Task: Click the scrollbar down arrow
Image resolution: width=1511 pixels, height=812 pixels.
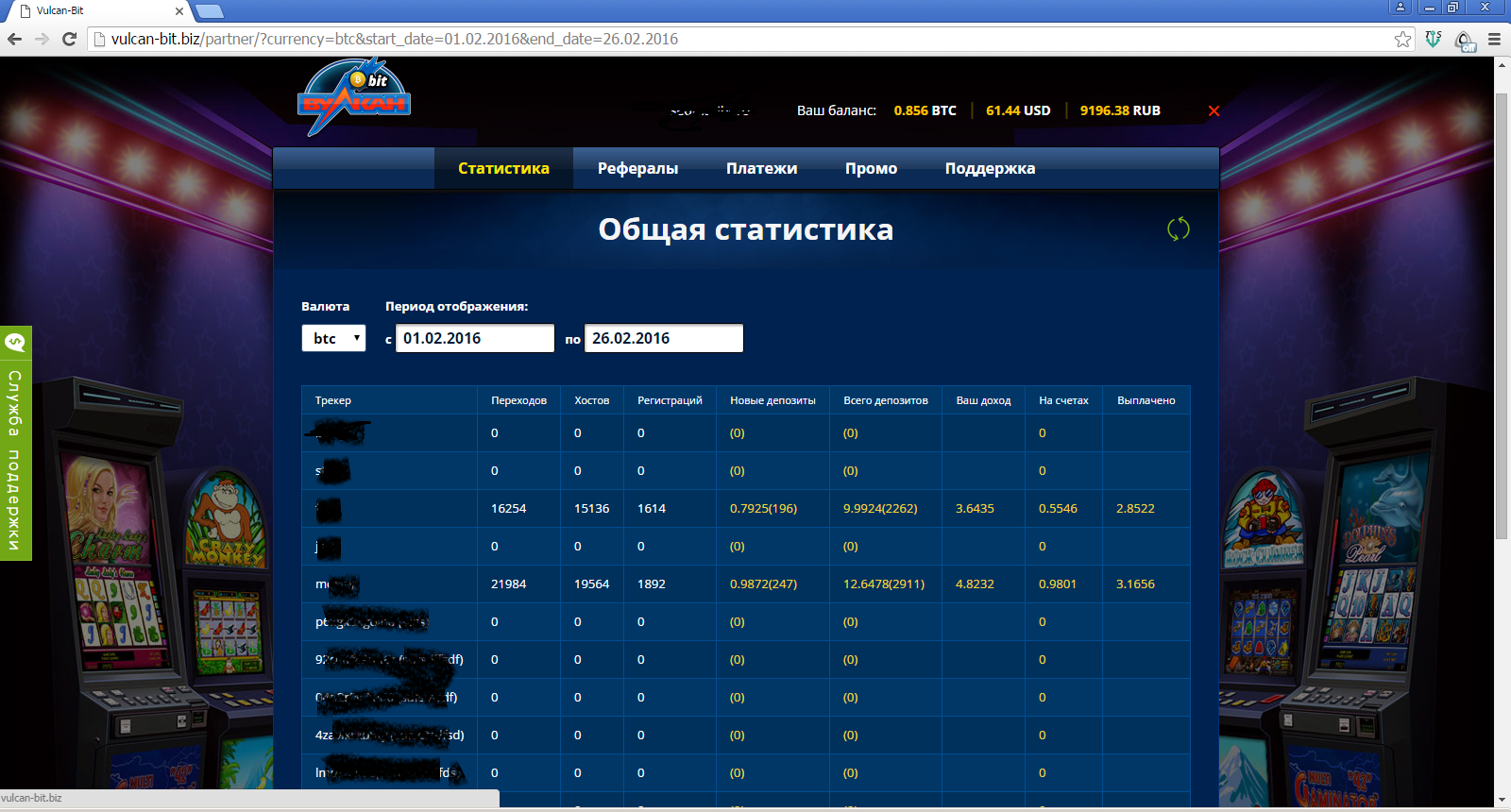Action: 1502,800
